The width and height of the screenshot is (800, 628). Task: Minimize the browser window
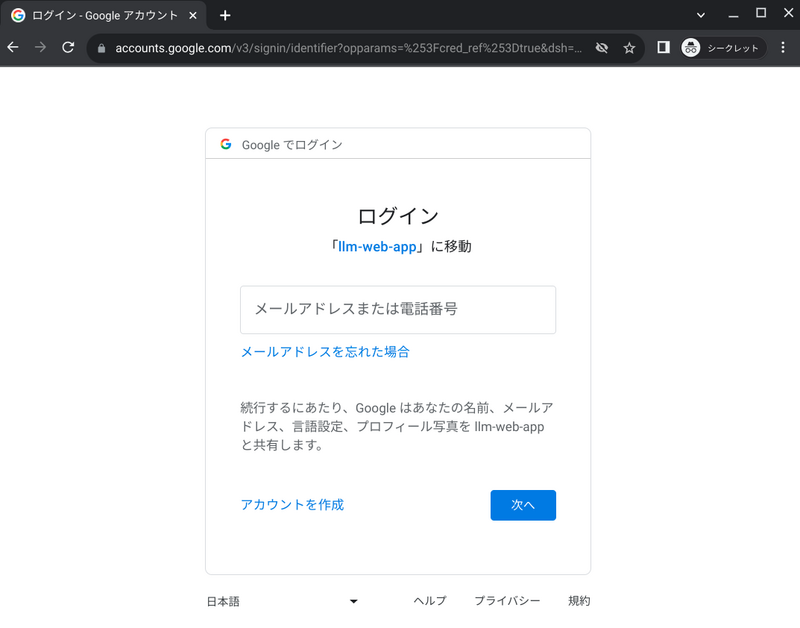[x=733, y=15]
